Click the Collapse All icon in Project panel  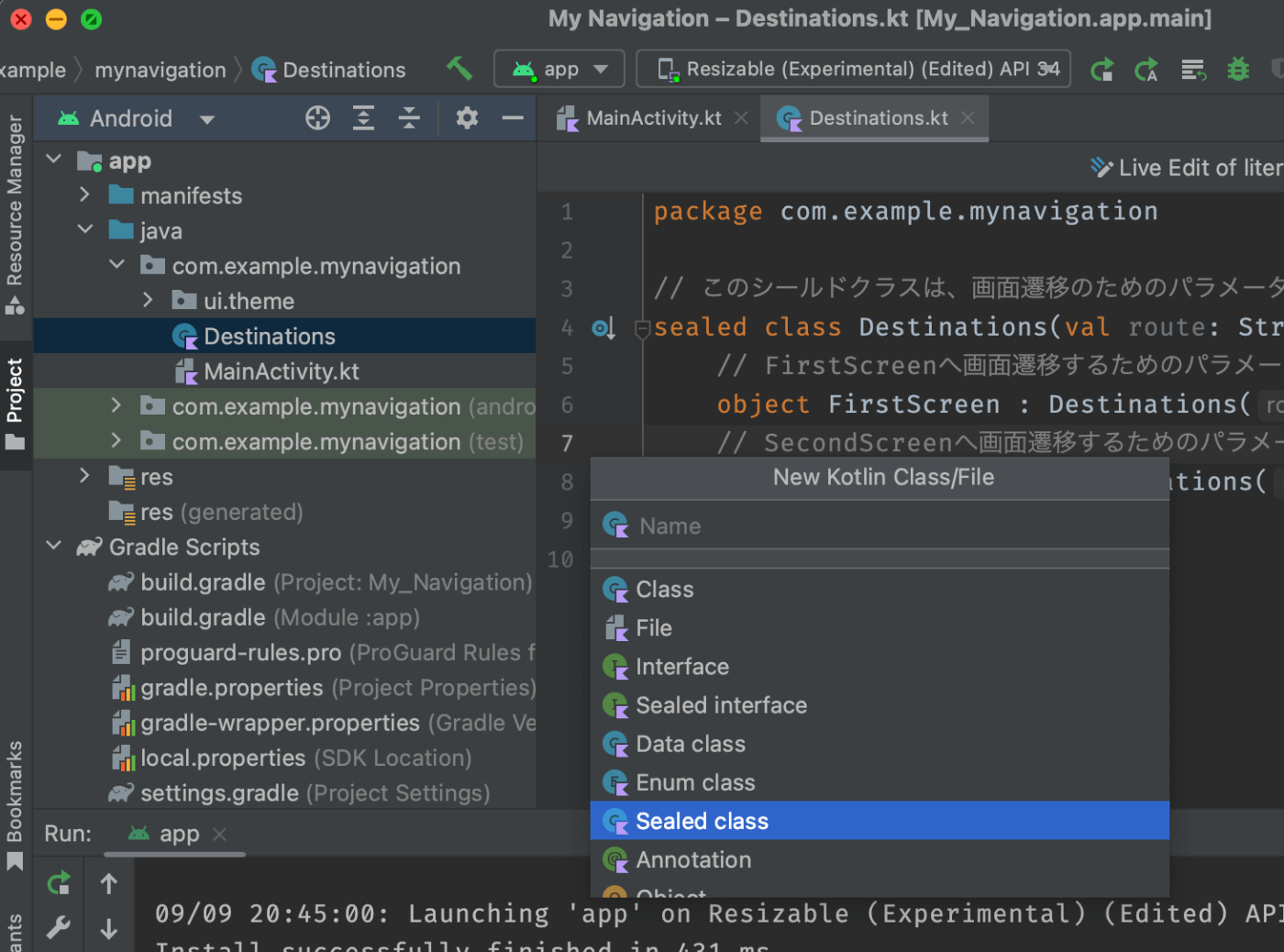click(x=409, y=118)
